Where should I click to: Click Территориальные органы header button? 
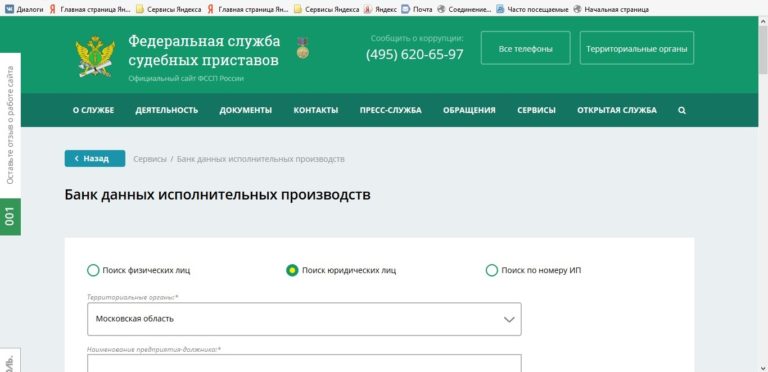click(x=637, y=48)
